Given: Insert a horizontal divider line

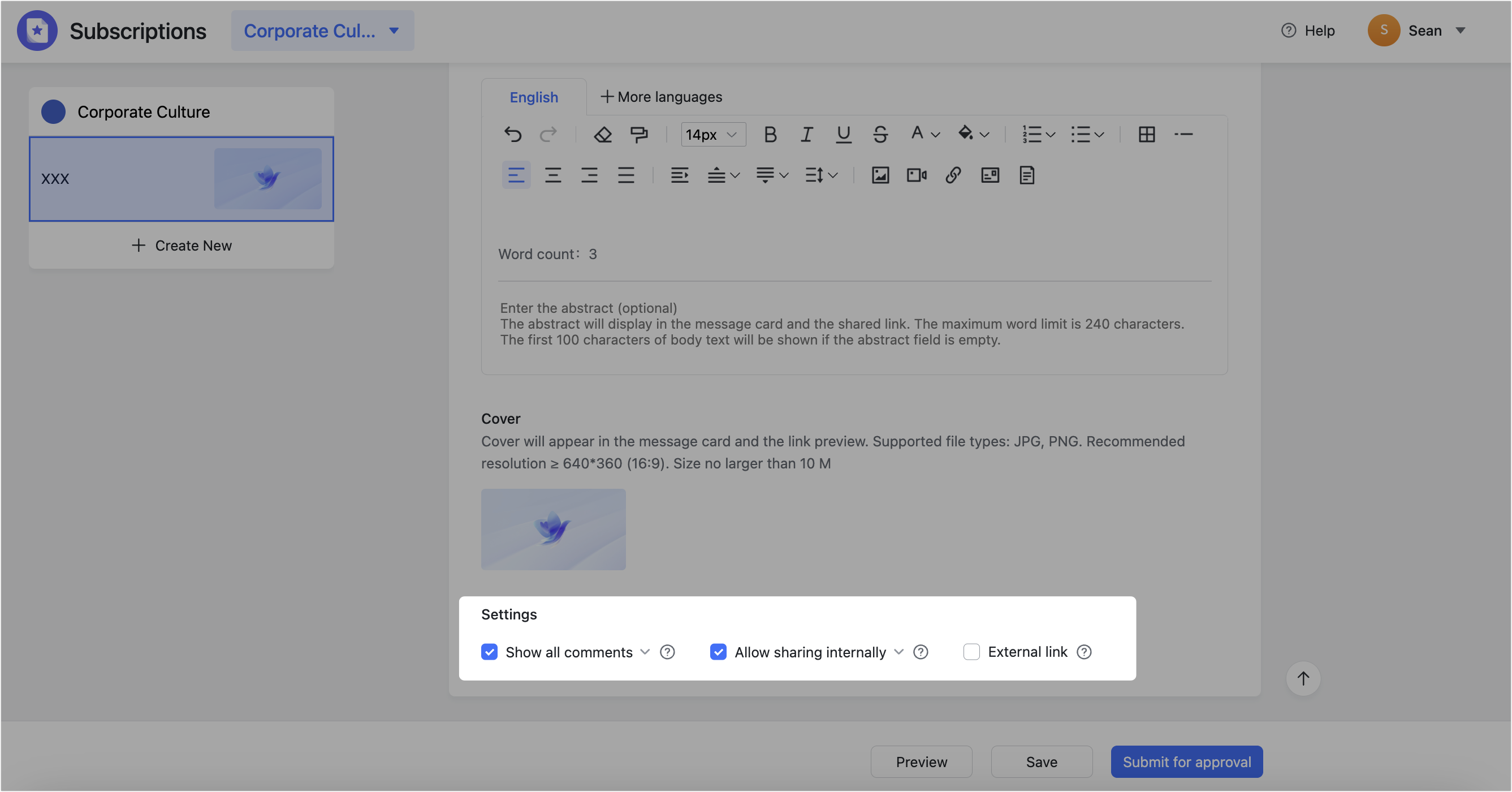Looking at the screenshot, I should (1183, 135).
